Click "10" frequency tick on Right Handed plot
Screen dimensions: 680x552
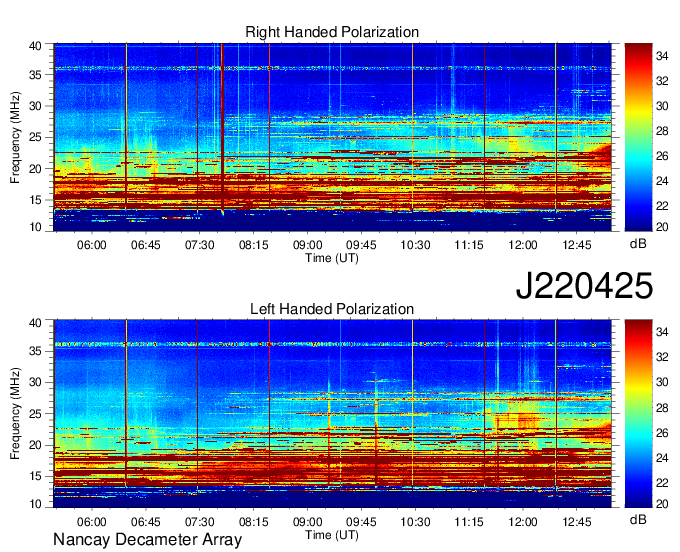36,227
